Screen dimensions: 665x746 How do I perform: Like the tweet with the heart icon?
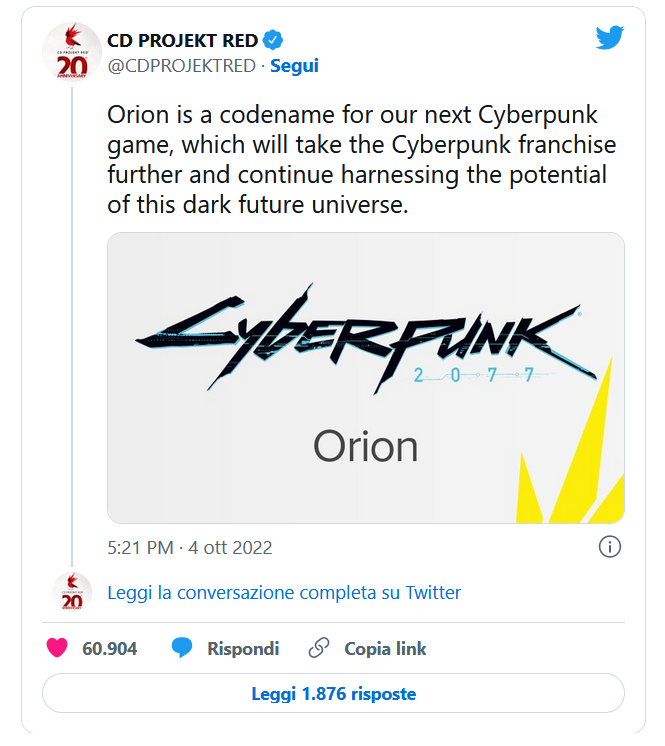point(57,648)
